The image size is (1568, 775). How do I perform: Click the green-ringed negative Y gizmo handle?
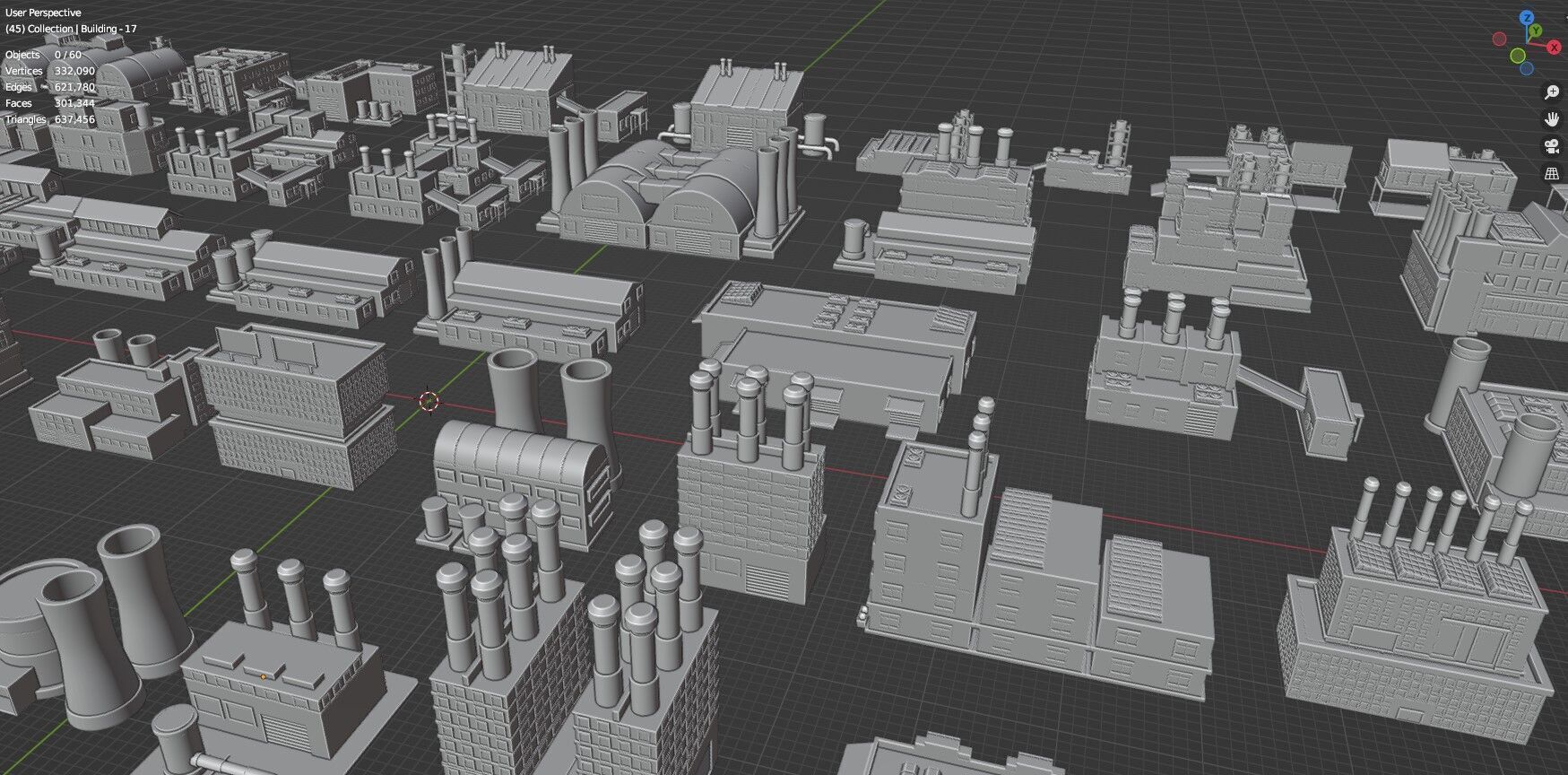point(1517,56)
